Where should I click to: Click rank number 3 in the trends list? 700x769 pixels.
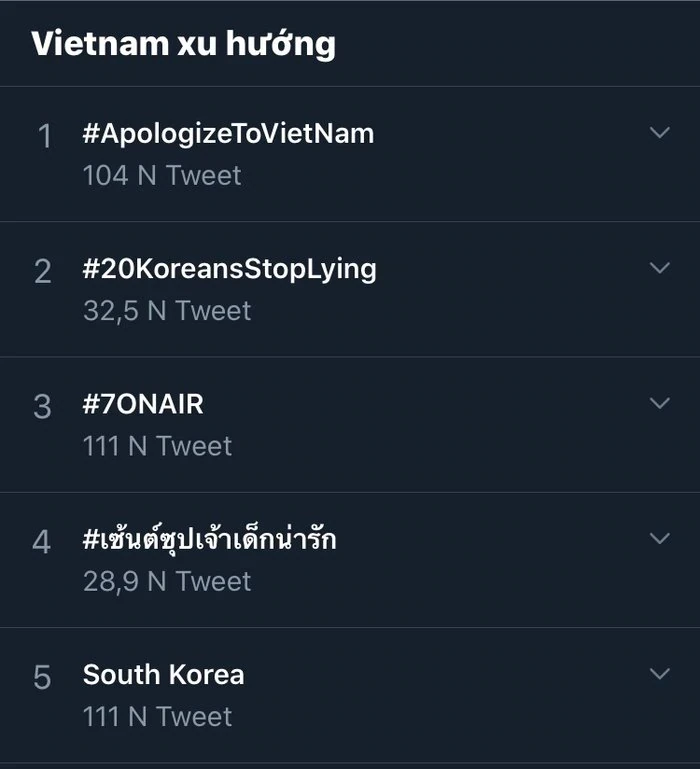point(43,406)
